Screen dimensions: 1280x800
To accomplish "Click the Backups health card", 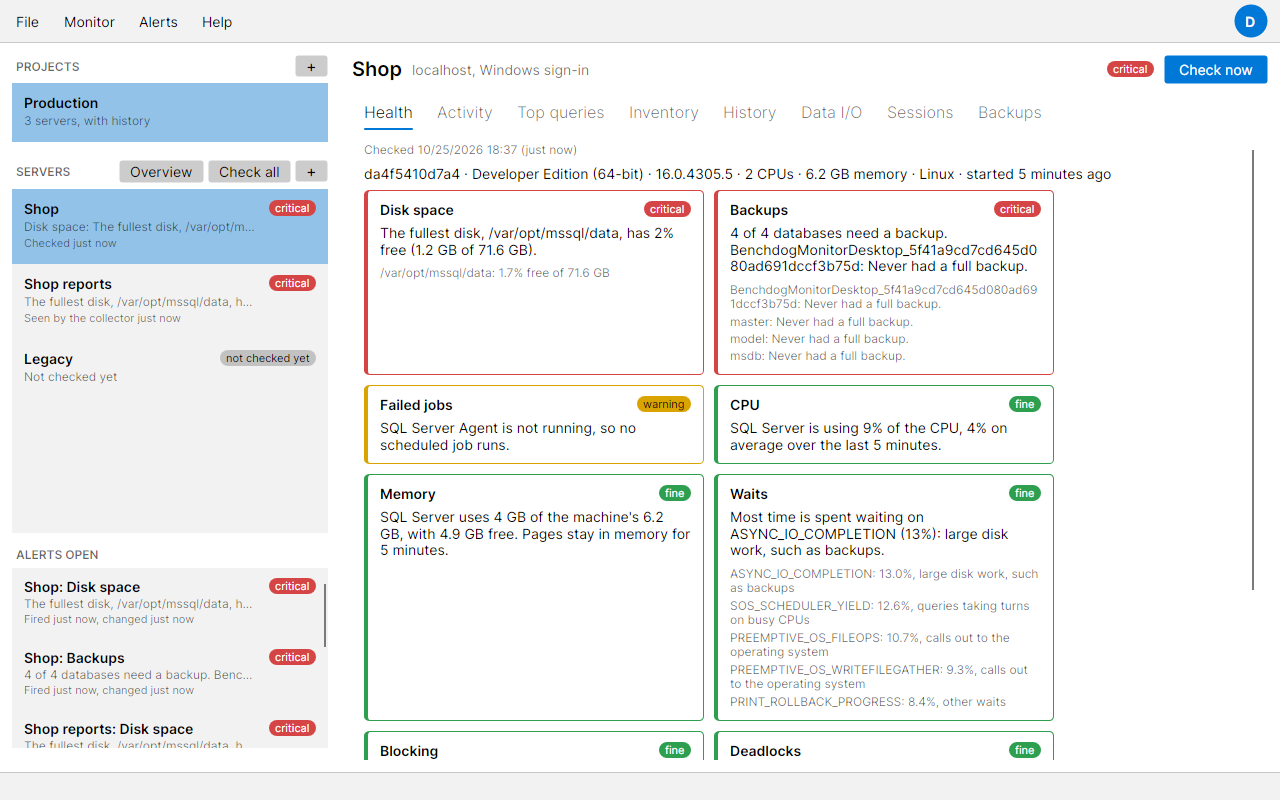I will (885, 283).
